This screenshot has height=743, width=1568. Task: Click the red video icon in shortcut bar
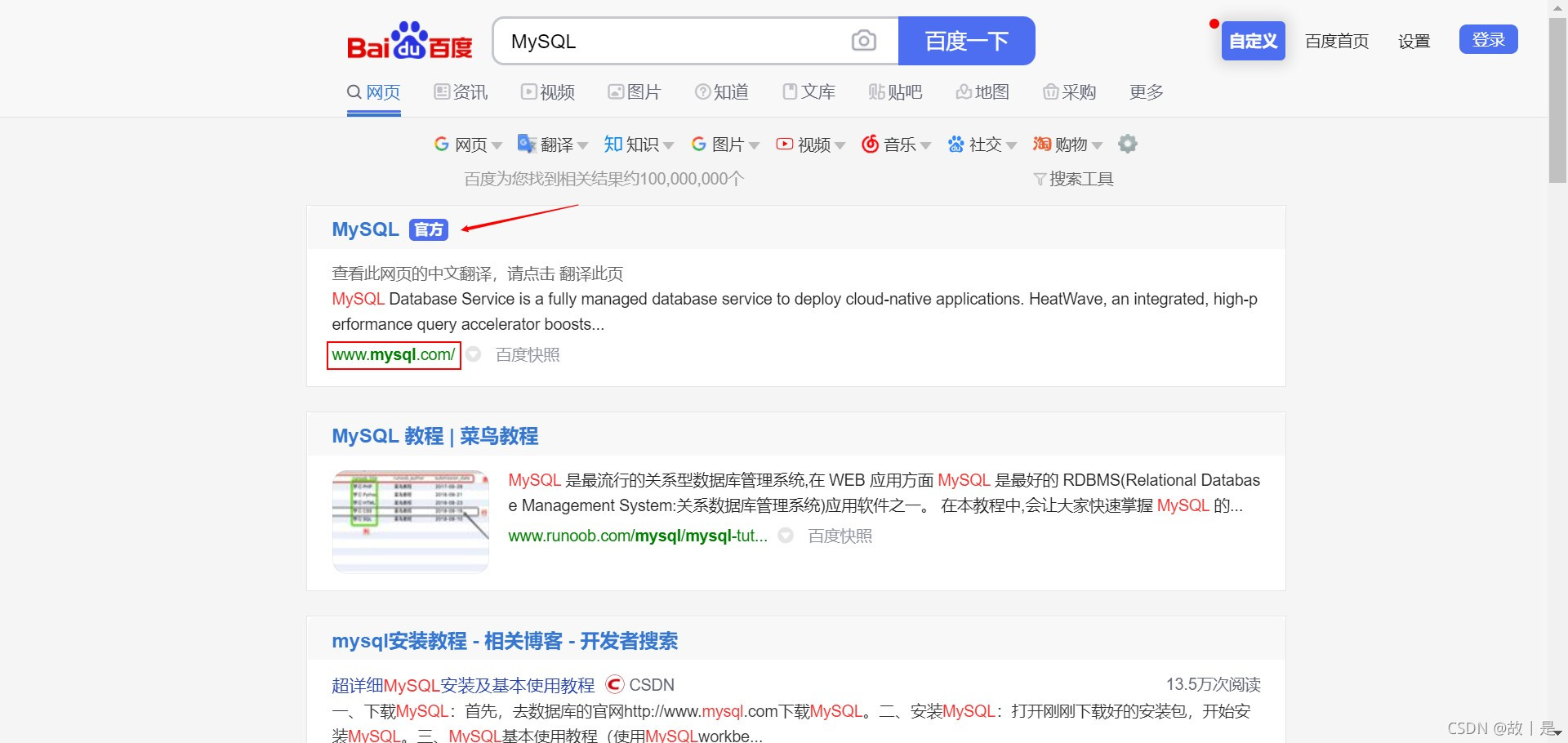coord(785,145)
